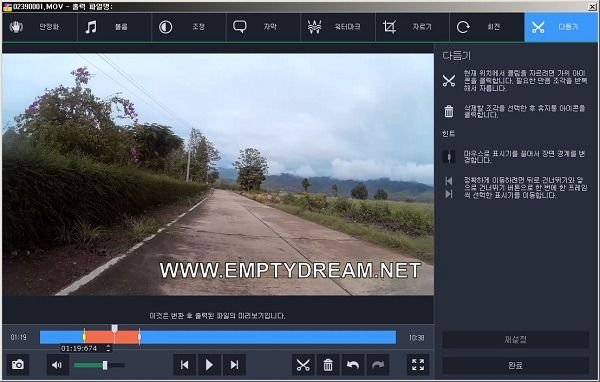Select the Trim tab with scissors icon
This screenshot has height=382, width=600.
pyautogui.click(x=561, y=27)
